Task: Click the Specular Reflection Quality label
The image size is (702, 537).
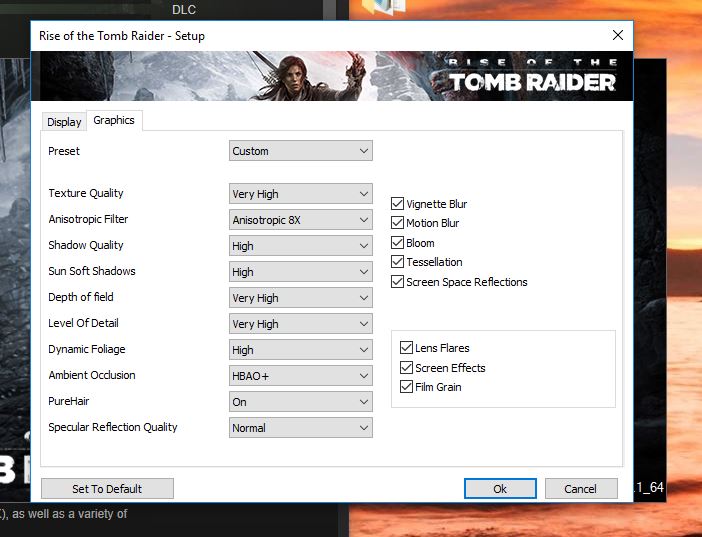Action: (113, 427)
